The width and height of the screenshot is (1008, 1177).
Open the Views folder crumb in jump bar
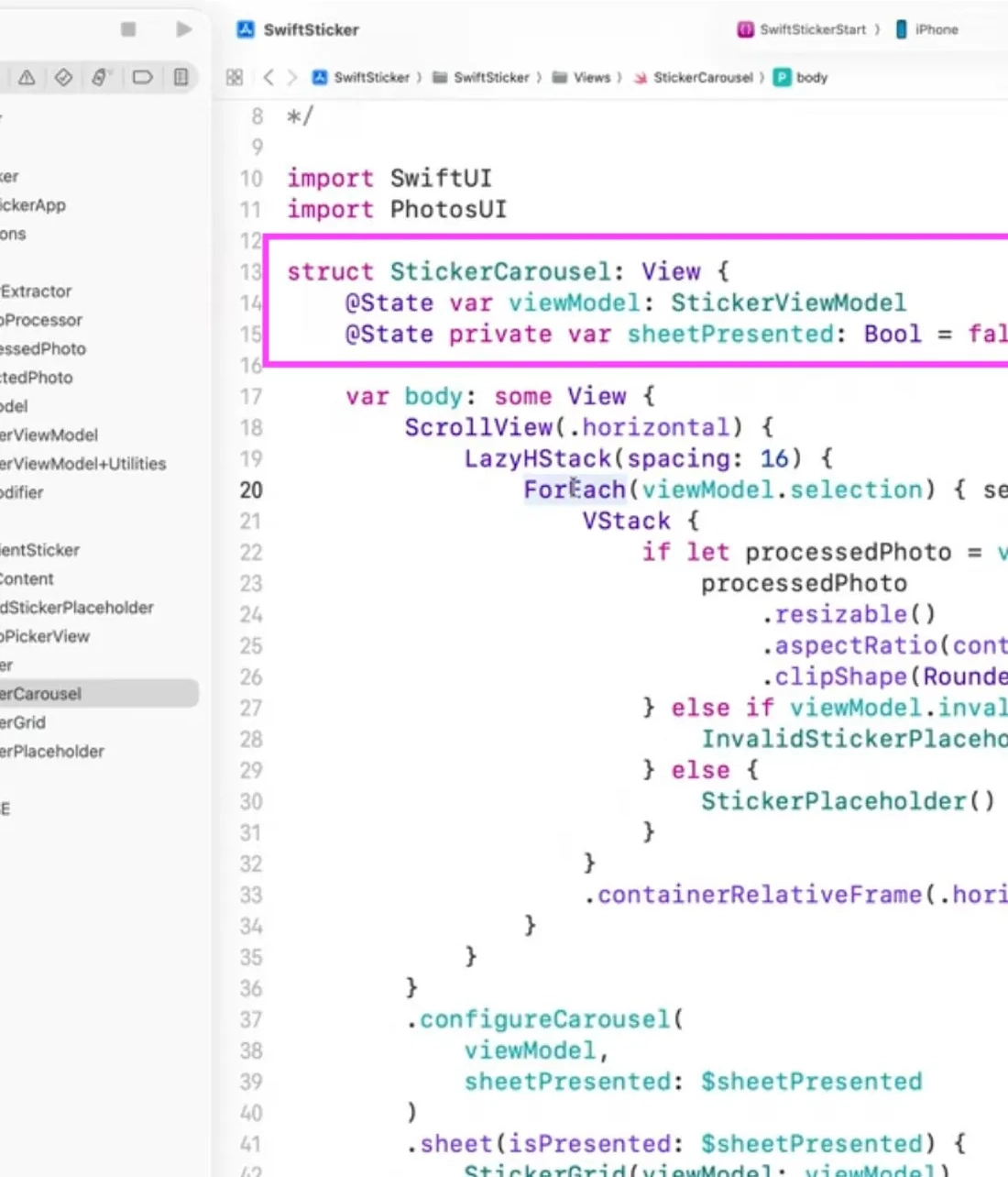coord(581,77)
